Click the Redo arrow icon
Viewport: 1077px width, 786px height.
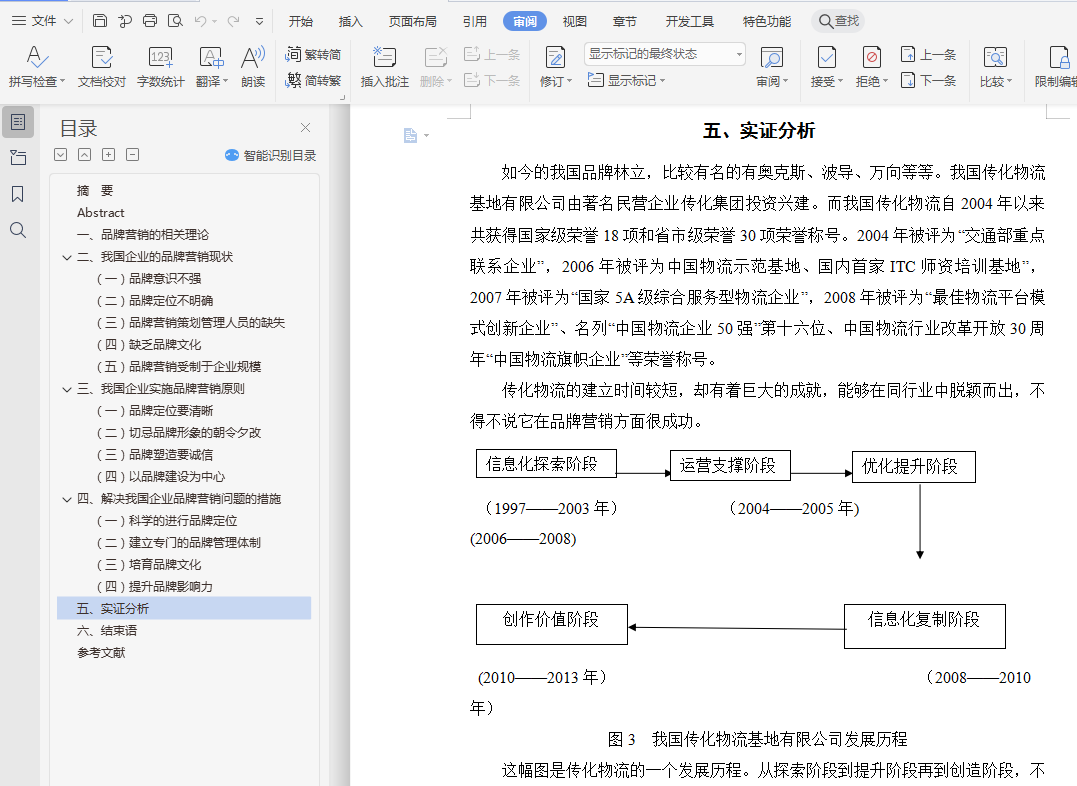pyautogui.click(x=234, y=21)
